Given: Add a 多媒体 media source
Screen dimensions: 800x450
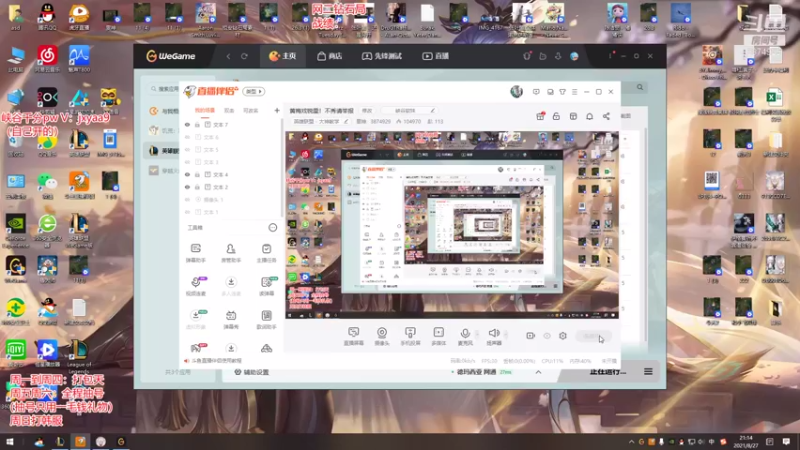Looking at the screenshot, I should pyautogui.click(x=438, y=336).
